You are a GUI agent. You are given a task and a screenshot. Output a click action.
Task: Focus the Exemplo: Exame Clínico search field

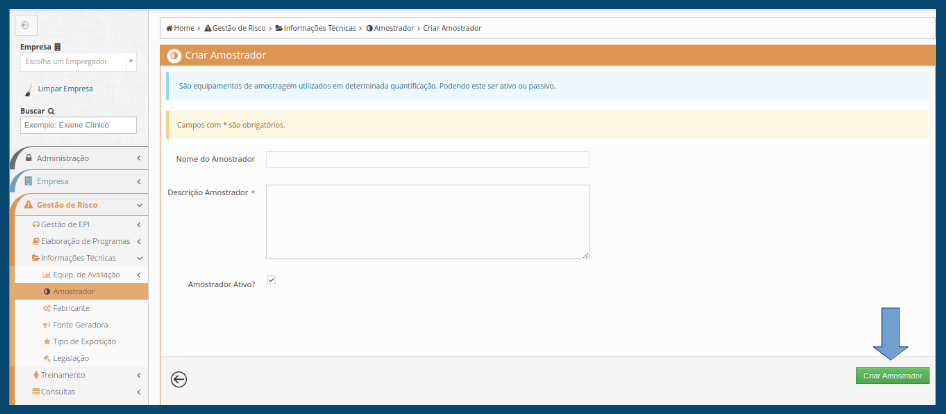point(78,125)
